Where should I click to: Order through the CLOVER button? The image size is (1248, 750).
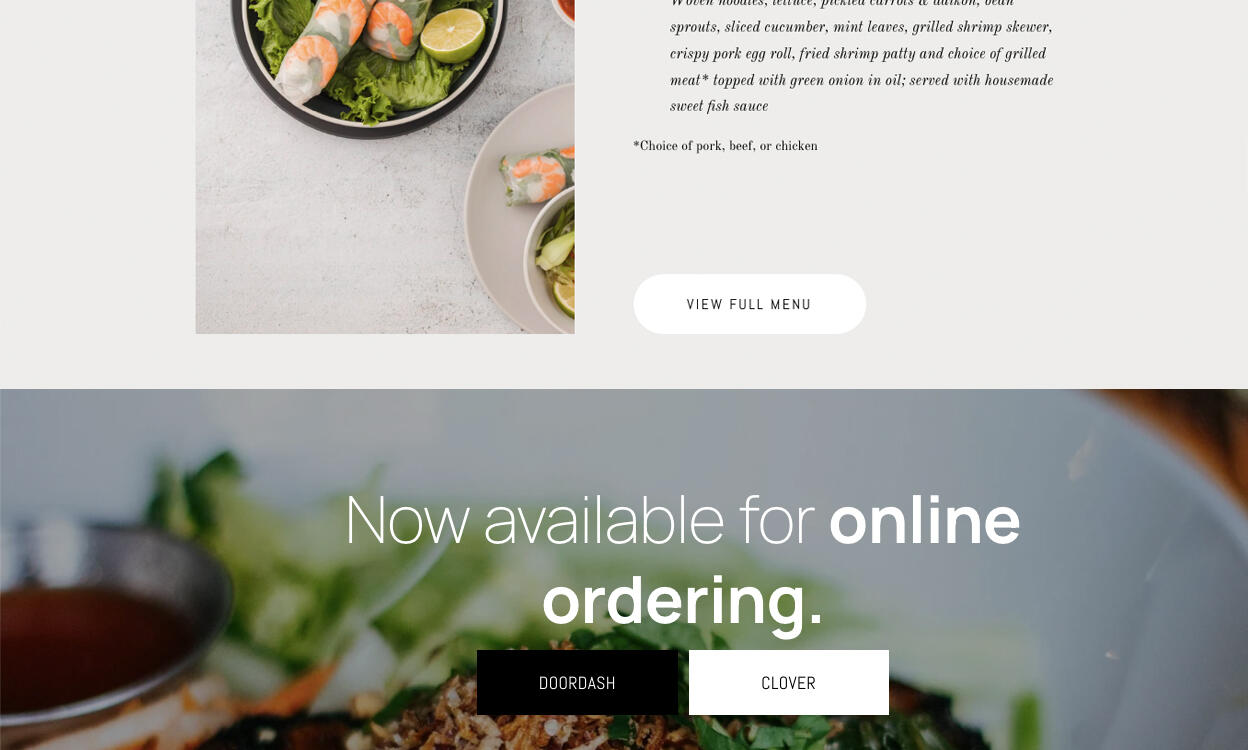788,683
